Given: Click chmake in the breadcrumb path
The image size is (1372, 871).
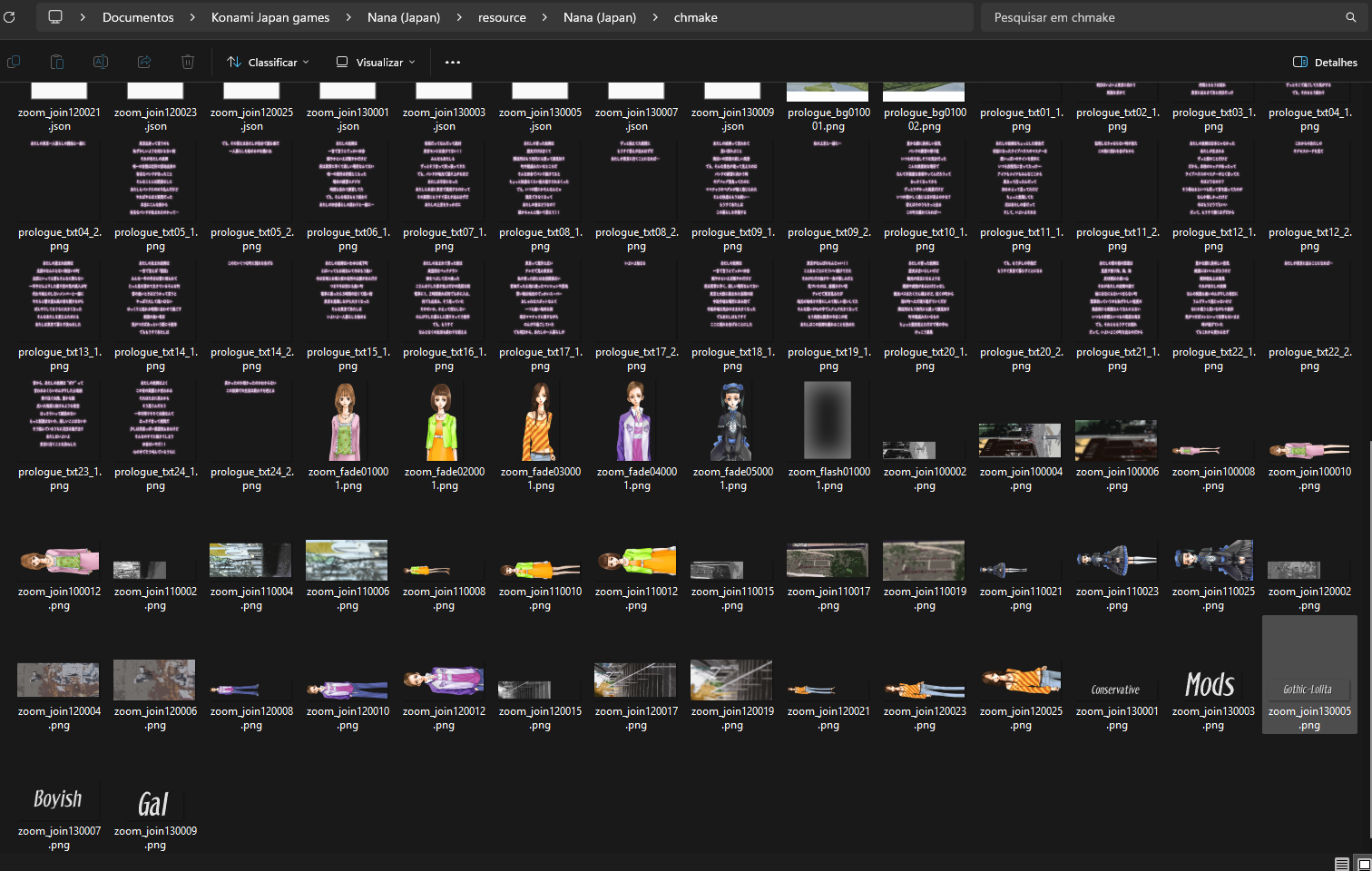Looking at the screenshot, I should click(696, 17).
